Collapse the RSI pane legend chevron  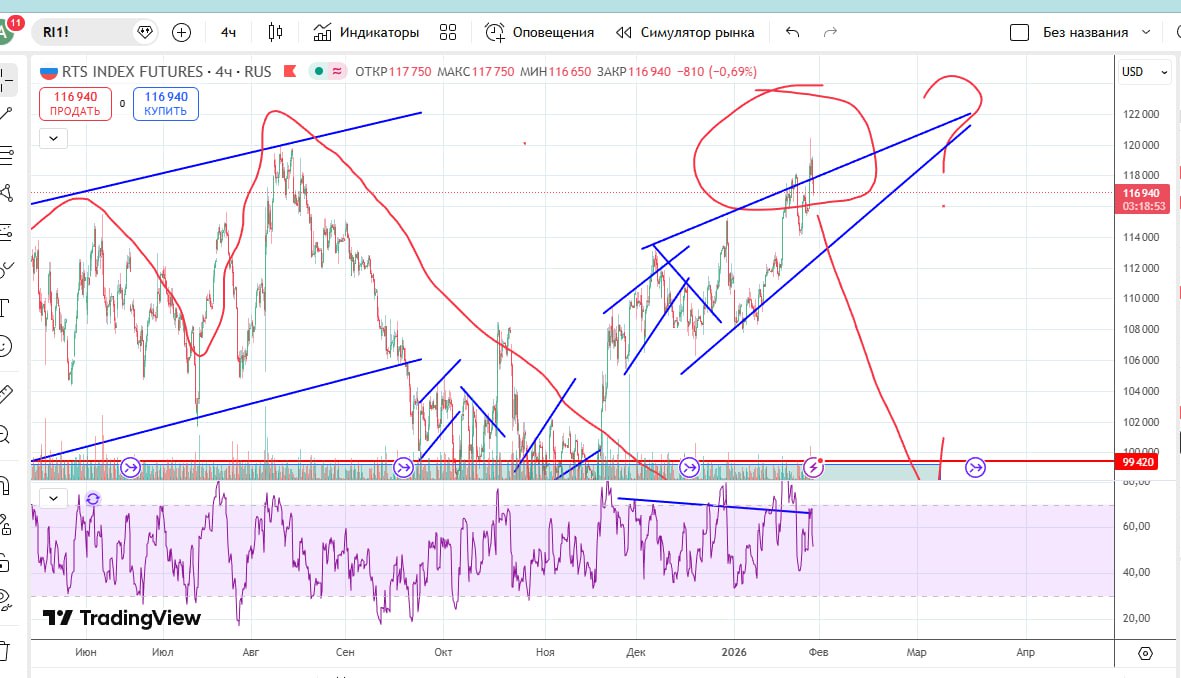pyautogui.click(x=53, y=499)
